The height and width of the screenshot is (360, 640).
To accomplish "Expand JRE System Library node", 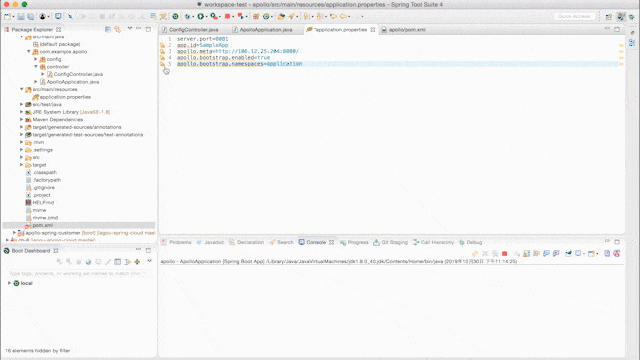I will [22, 112].
